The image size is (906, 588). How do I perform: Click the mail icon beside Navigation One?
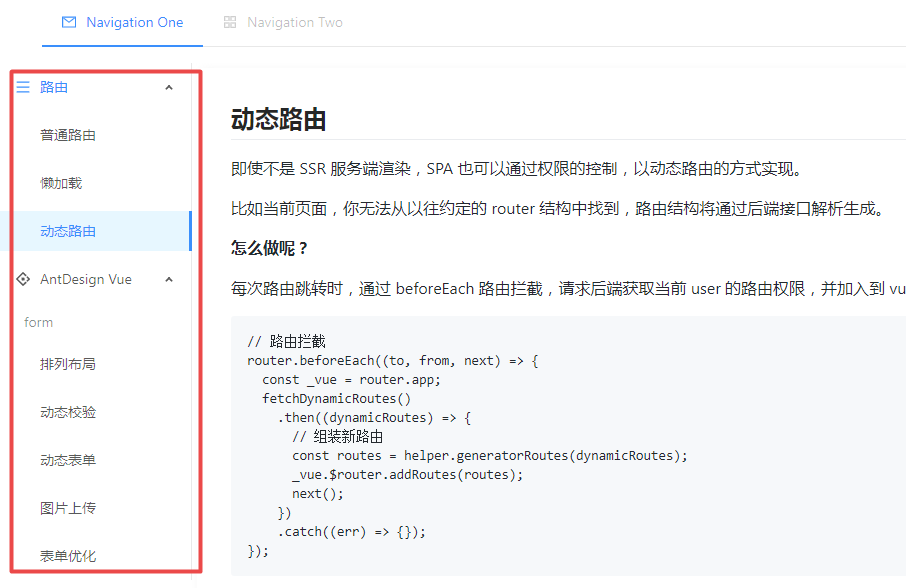tap(69, 22)
